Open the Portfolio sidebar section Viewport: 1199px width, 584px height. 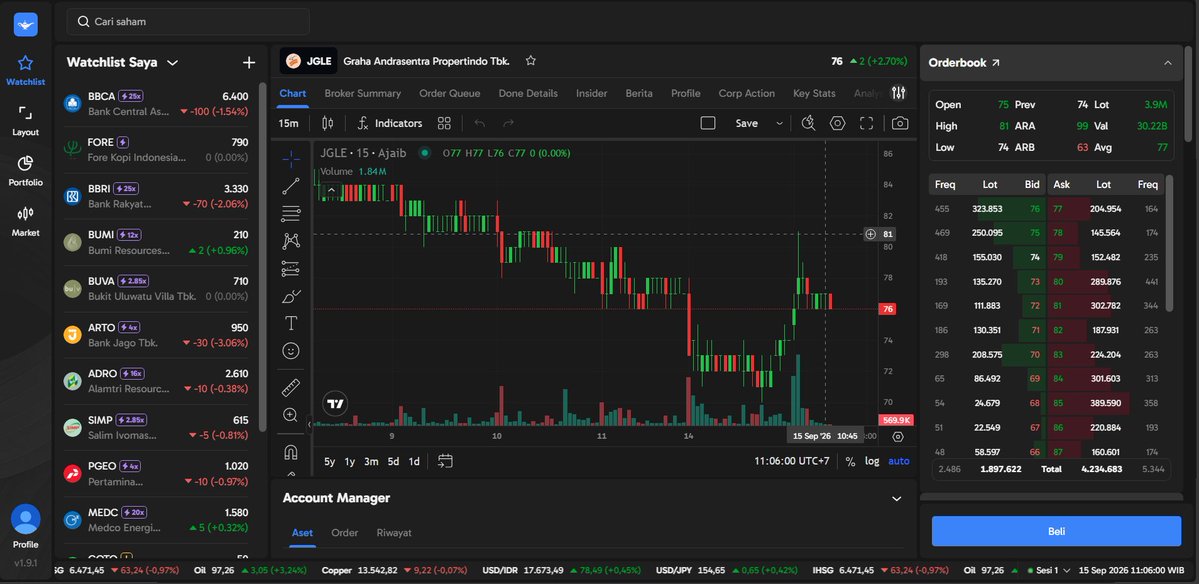25,171
